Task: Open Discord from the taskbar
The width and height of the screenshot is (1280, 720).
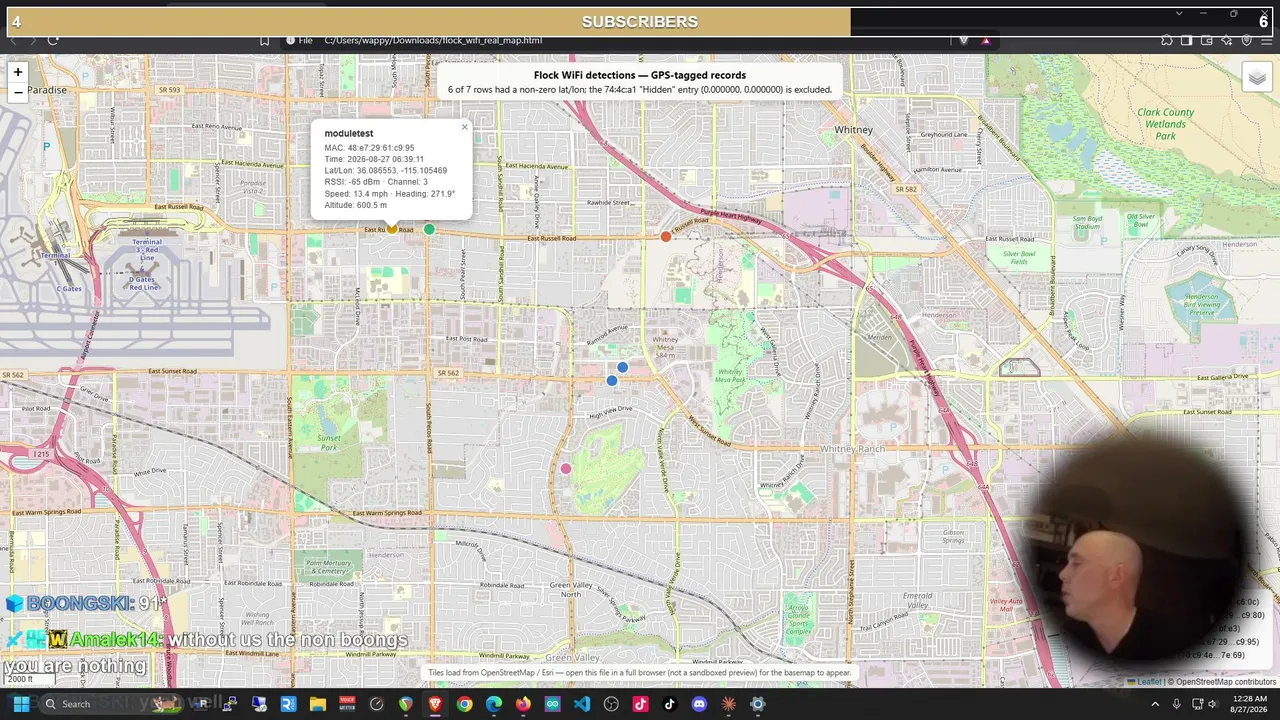Action: (699, 704)
